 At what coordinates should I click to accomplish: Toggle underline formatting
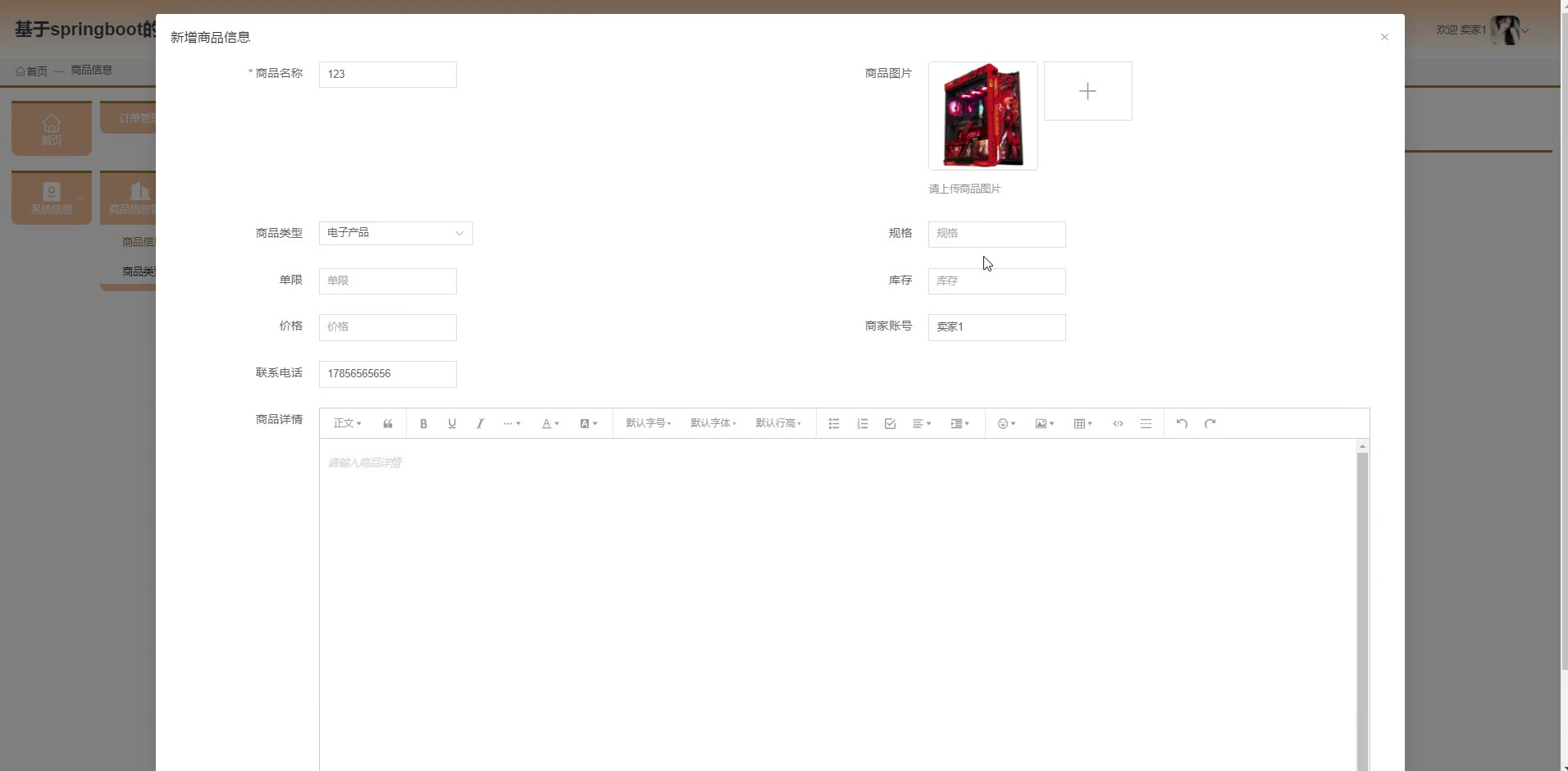click(x=452, y=424)
